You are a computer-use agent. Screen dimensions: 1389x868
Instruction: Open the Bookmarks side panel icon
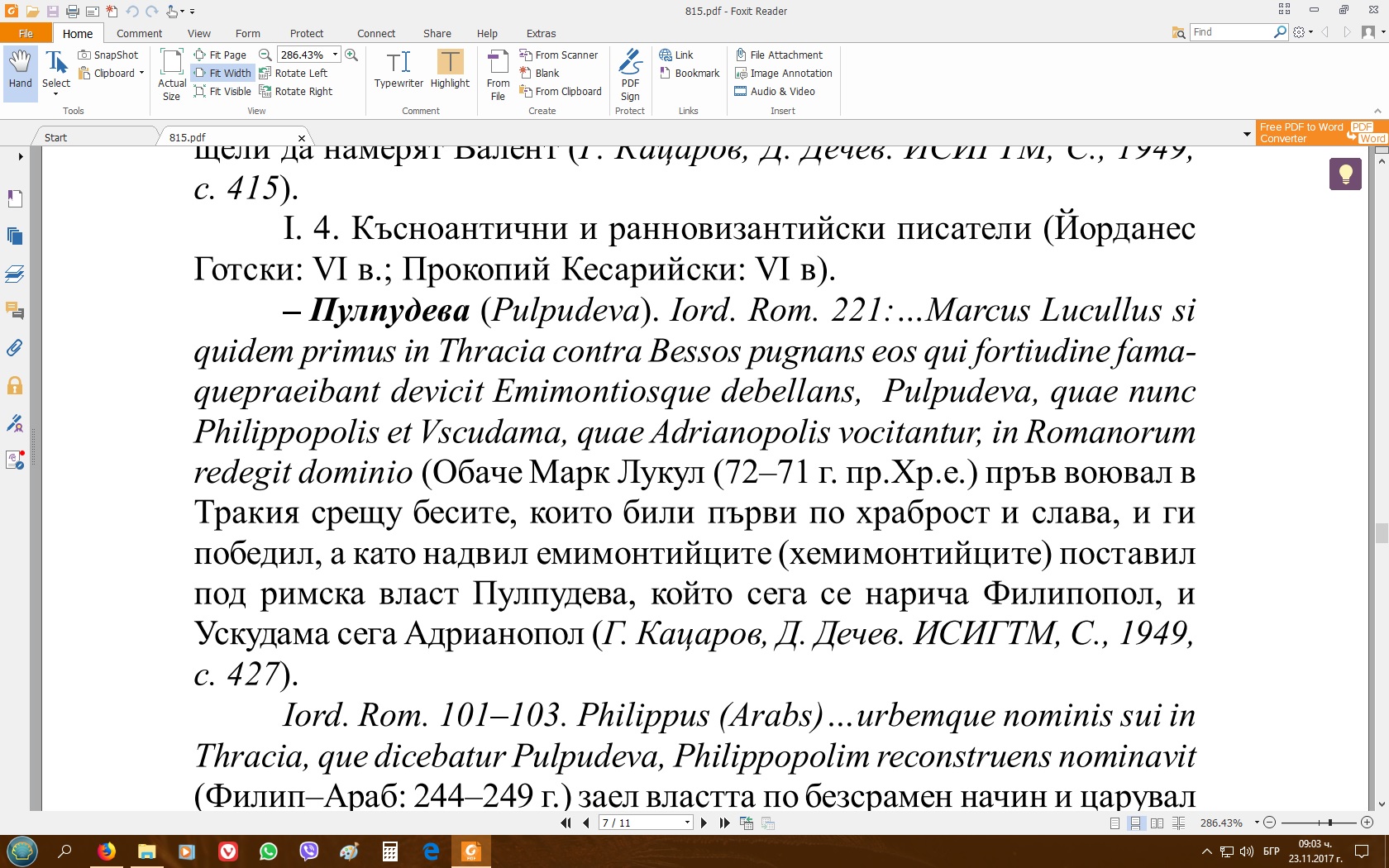[x=15, y=199]
